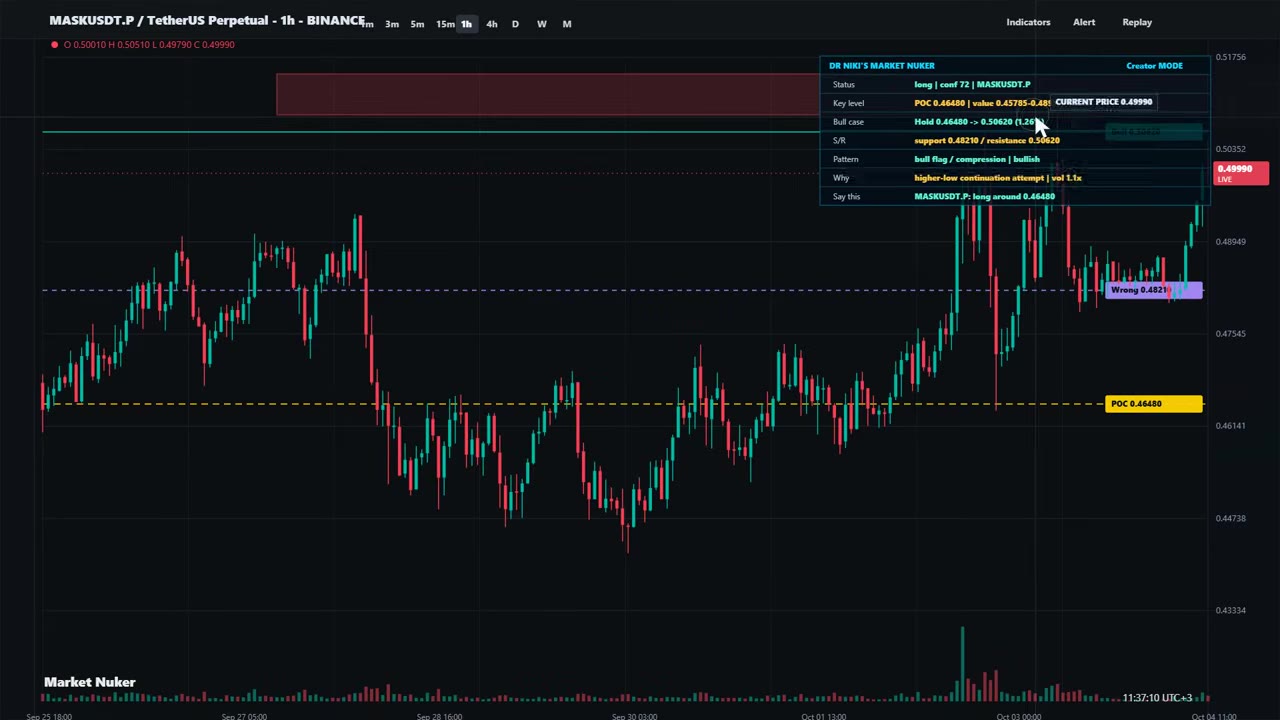Click 'bull flag / compression | bullish' text
The height and width of the screenshot is (720, 1280).
coord(977,160)
